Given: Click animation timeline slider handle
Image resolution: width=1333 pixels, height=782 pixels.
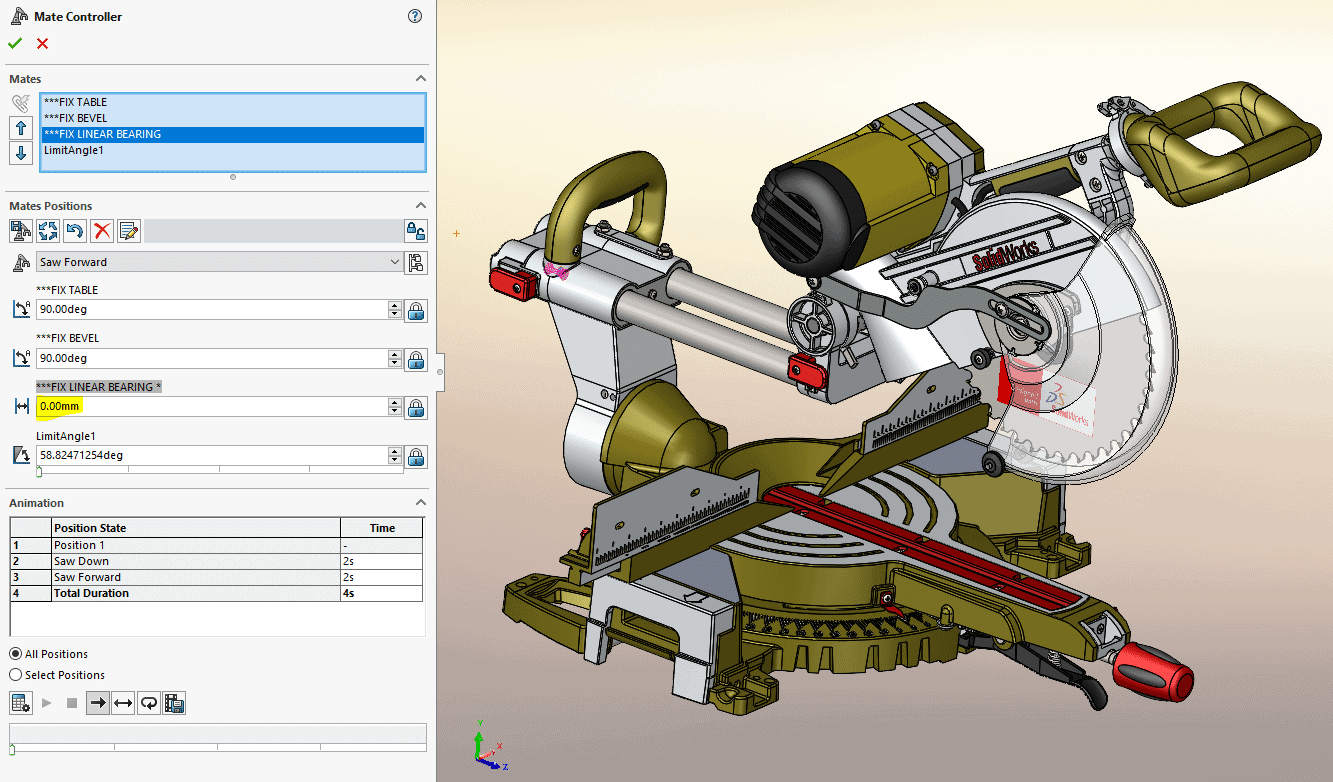Looking at the screenshot, I should 12,749.
